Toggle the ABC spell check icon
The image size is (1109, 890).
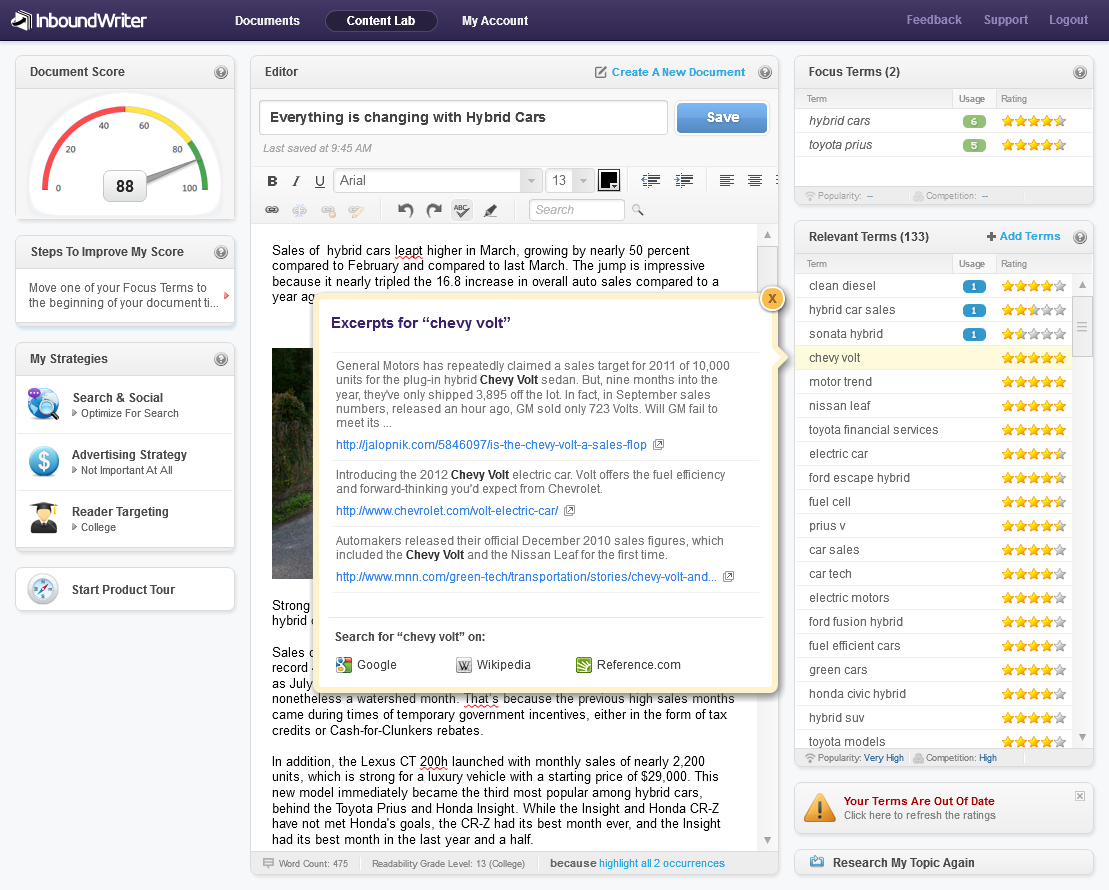[462, 210]
